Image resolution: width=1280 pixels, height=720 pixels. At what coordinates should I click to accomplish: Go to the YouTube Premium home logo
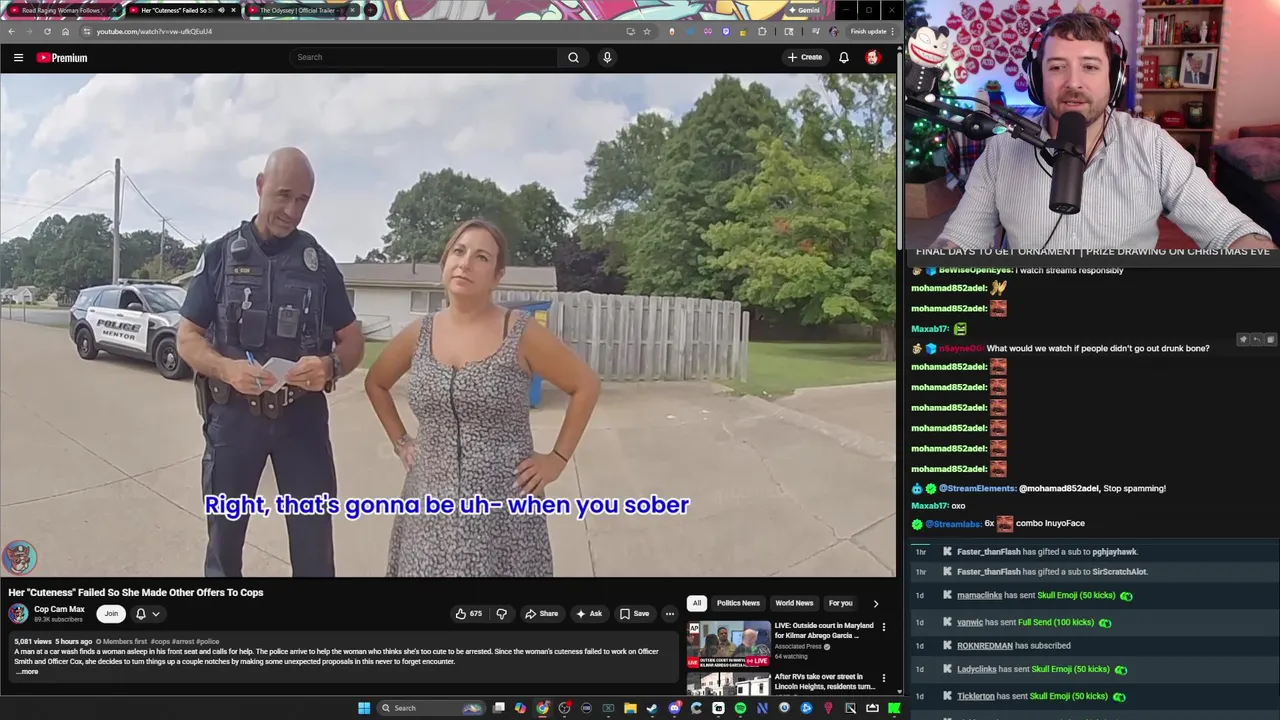pyautogui.click(x=62, y=57)
